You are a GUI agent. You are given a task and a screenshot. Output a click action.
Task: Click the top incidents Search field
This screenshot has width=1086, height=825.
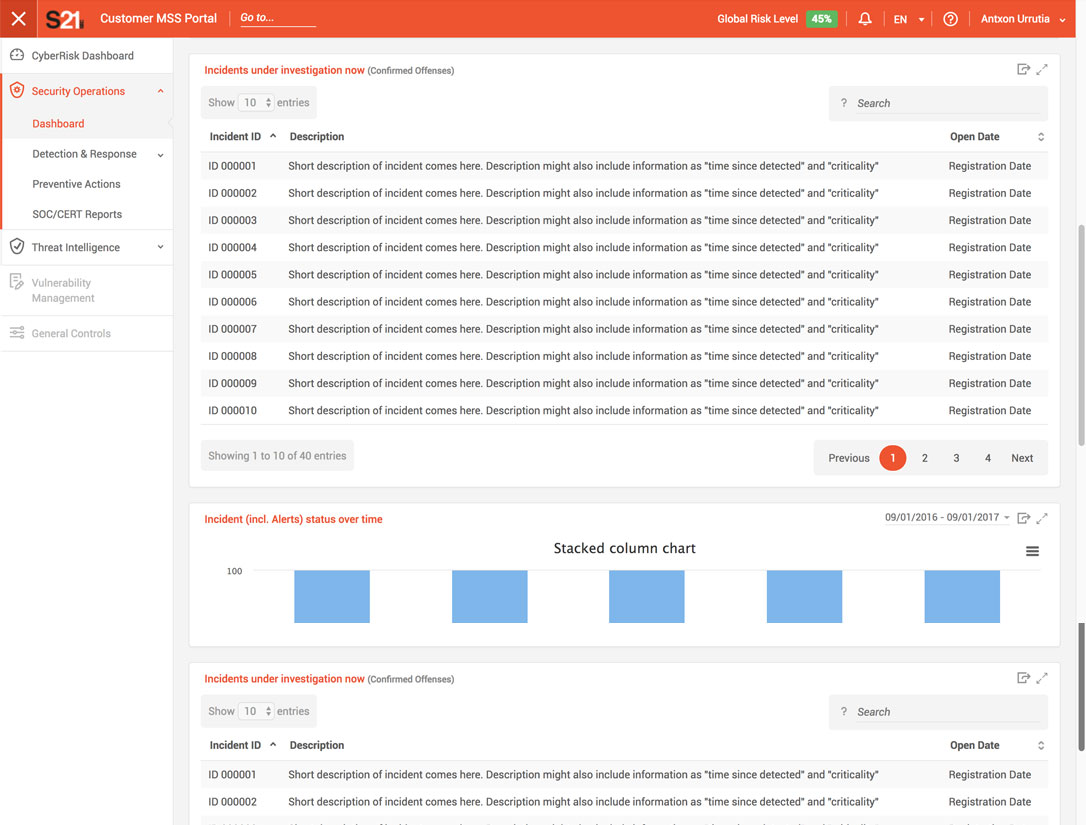tap(938, 103)
